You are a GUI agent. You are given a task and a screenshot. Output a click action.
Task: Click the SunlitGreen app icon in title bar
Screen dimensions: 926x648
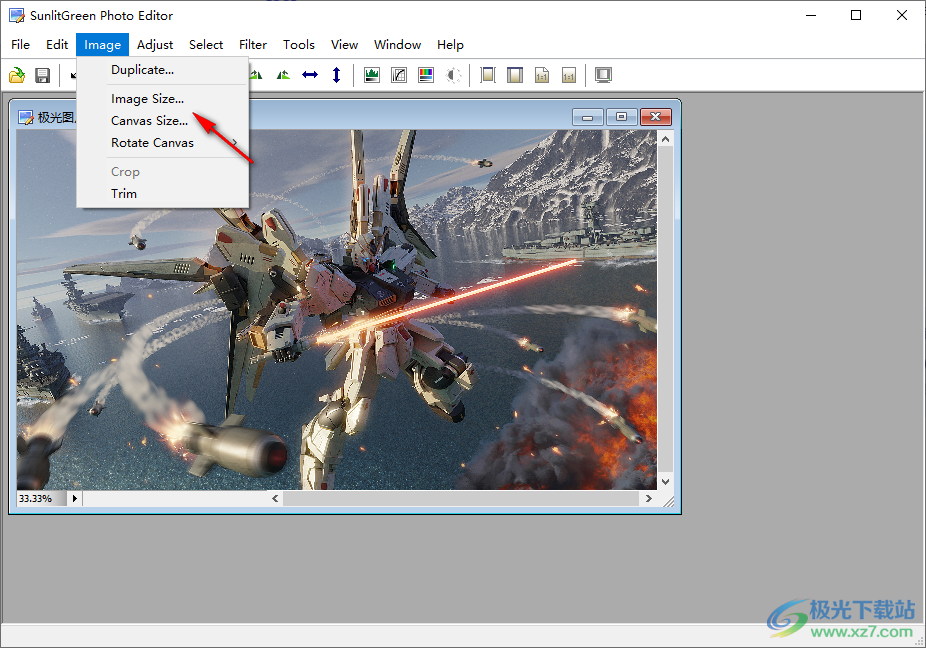point(17,15)
